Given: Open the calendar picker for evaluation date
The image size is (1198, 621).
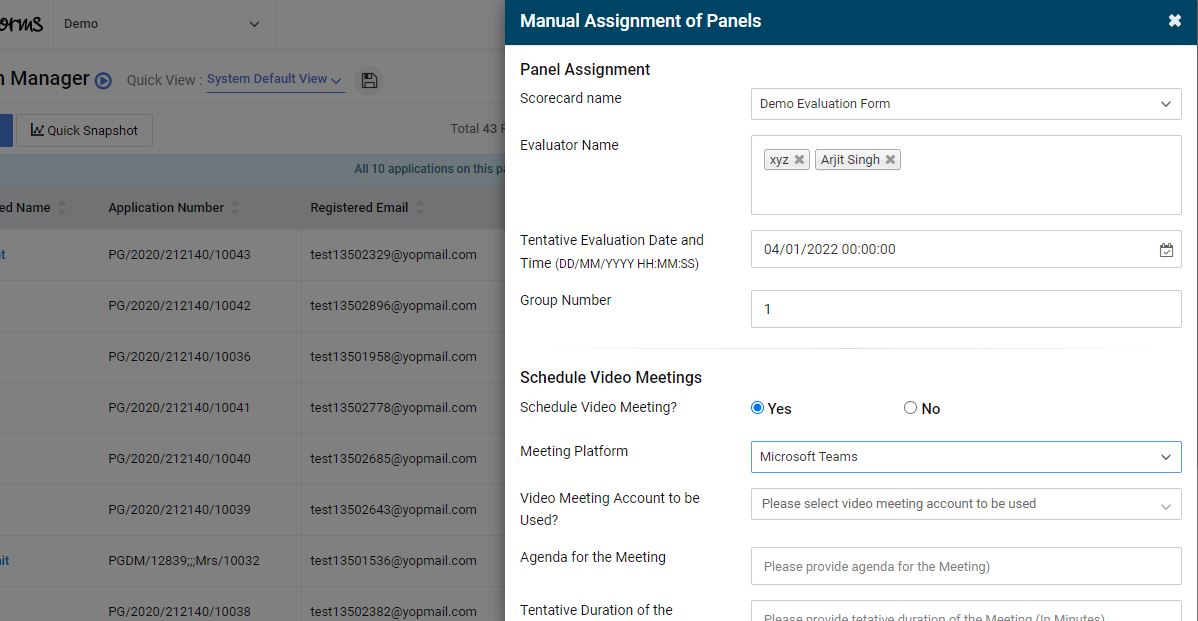Looking at the screenshot, I should [x=1166, y=250].
